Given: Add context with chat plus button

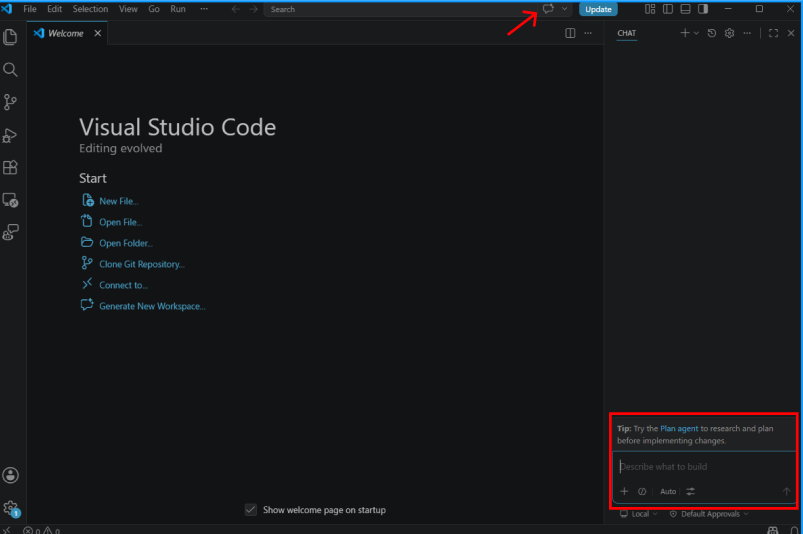Looking at the screenshot, I should [624, 492].
